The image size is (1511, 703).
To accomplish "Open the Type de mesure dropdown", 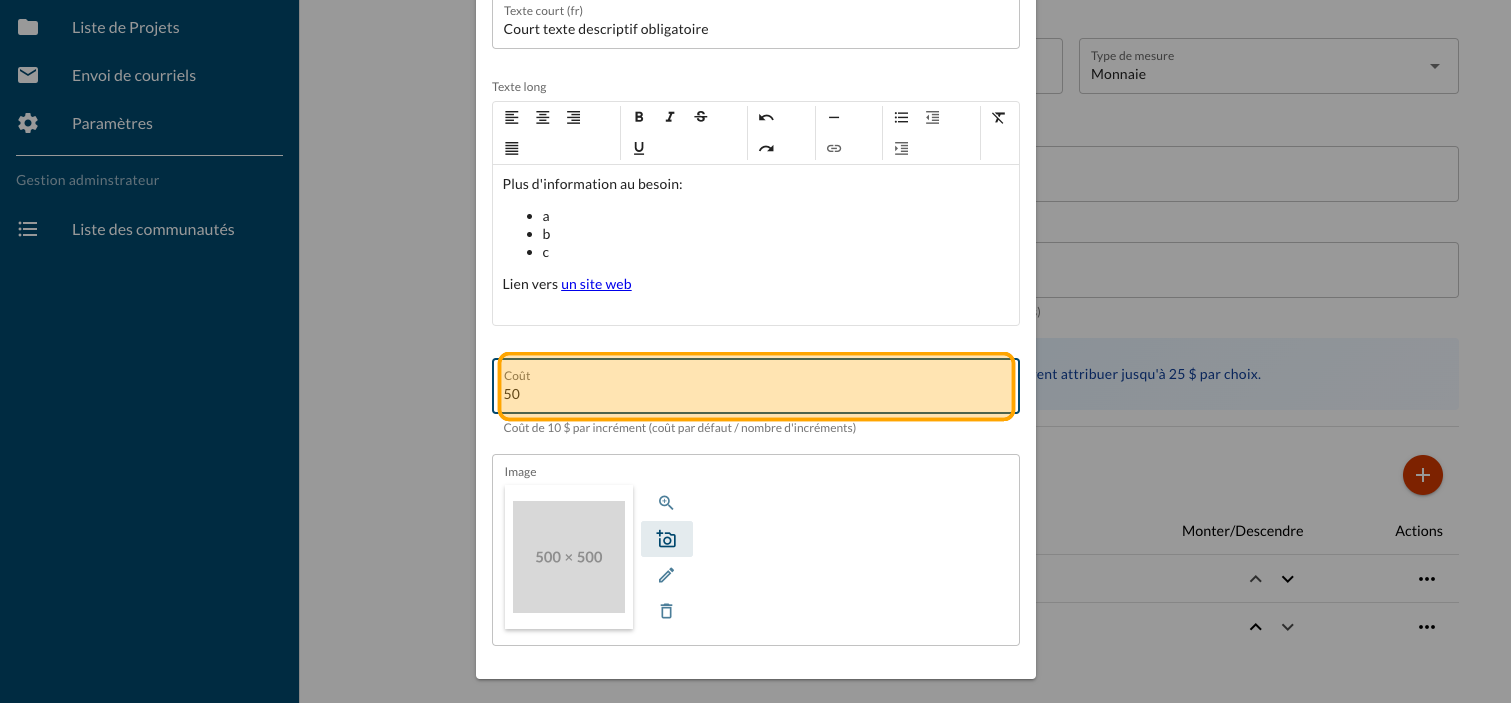I will click(1267, 66).
